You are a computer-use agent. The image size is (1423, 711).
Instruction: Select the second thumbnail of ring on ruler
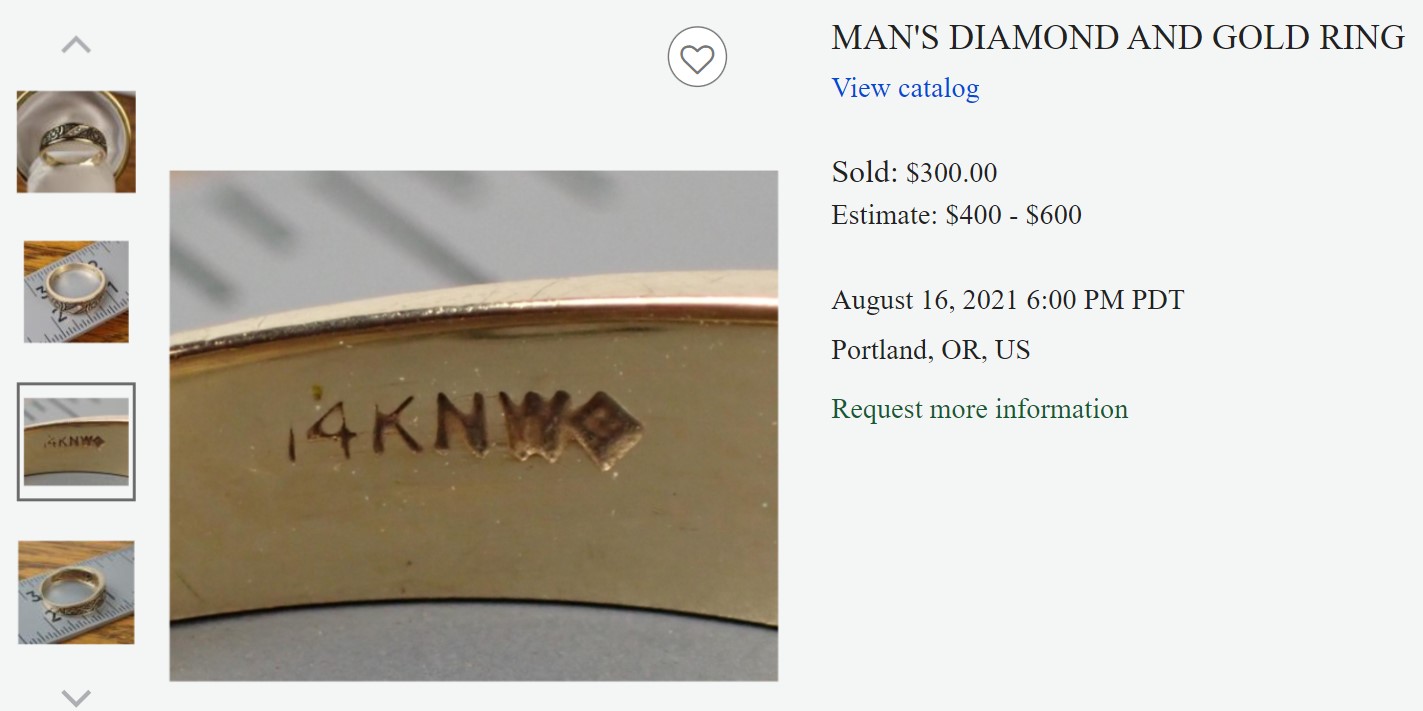click(76, 291)
